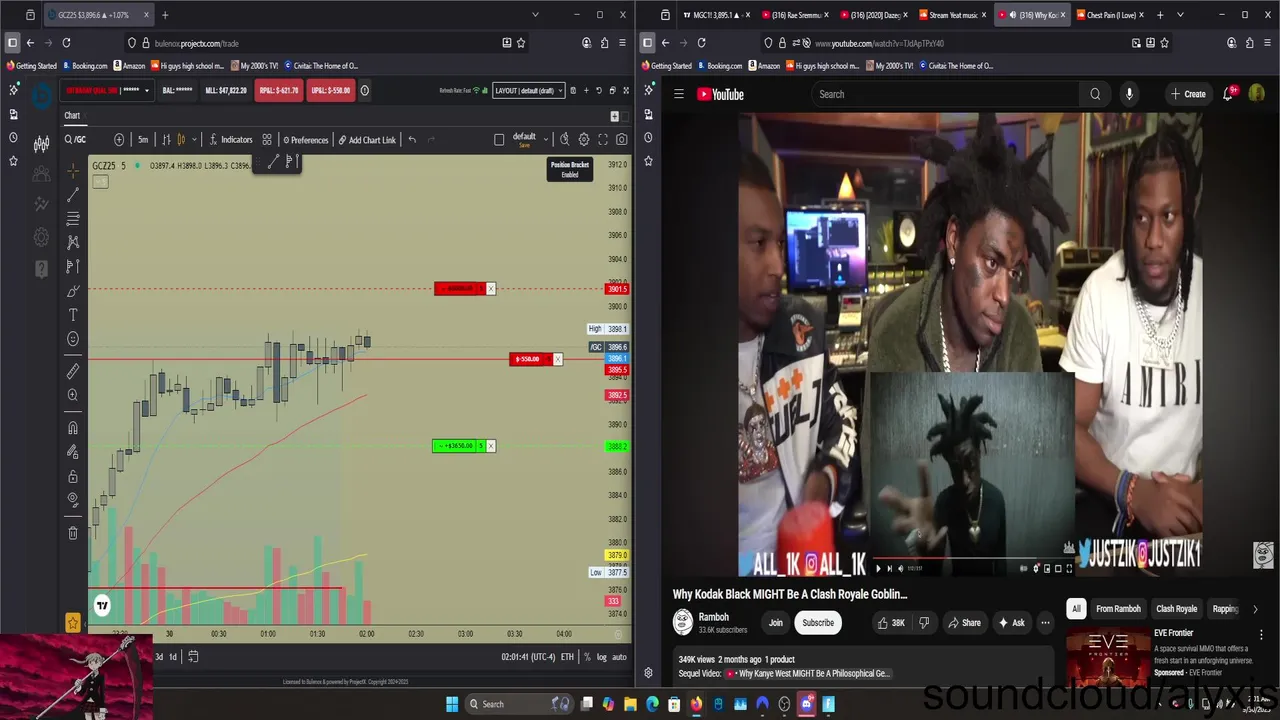Toggle percent scale option
1280x720 pixels.
click(x=588, y=657)
